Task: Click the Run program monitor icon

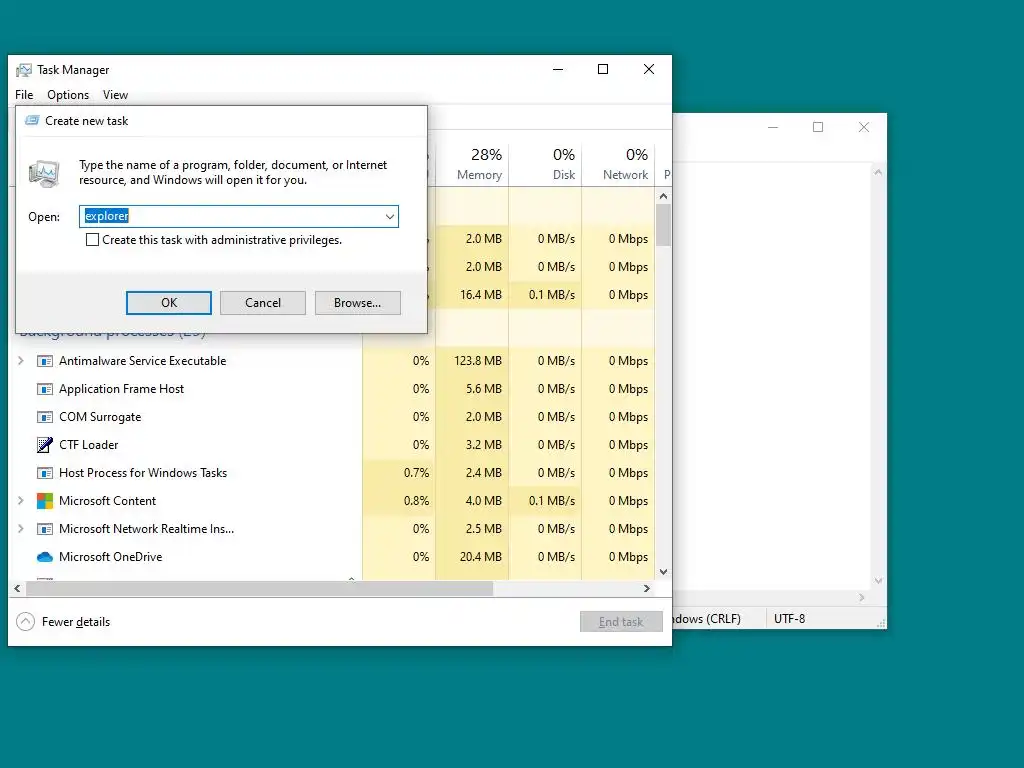Action: (x=44, y=173)
